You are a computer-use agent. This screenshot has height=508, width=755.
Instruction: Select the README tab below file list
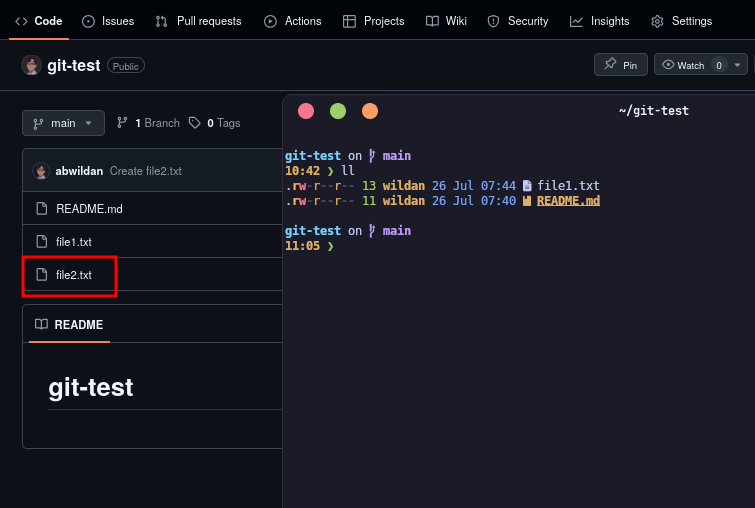click(x=69, y=325)
